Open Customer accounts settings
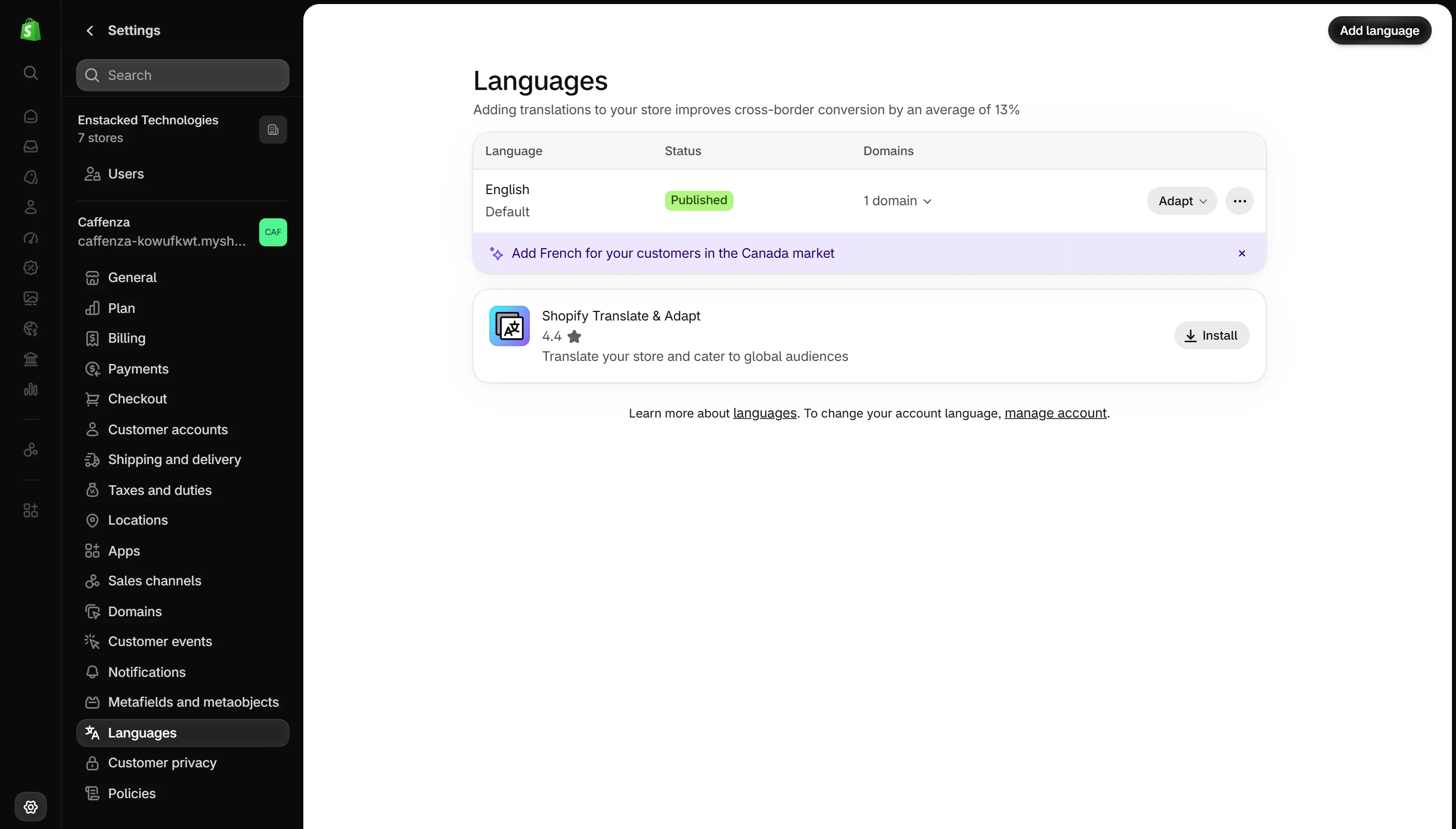Viewport: 1456px width, 829px height. click(183, 429)
